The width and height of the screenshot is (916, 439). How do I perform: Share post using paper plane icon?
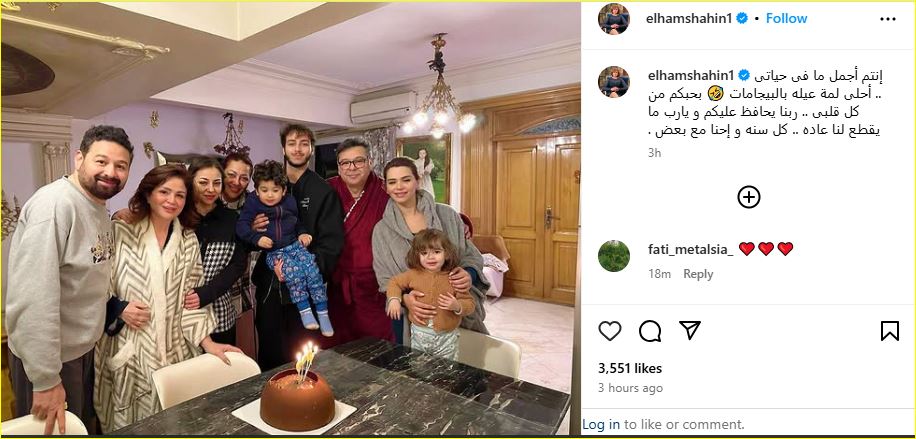point(690,330)
